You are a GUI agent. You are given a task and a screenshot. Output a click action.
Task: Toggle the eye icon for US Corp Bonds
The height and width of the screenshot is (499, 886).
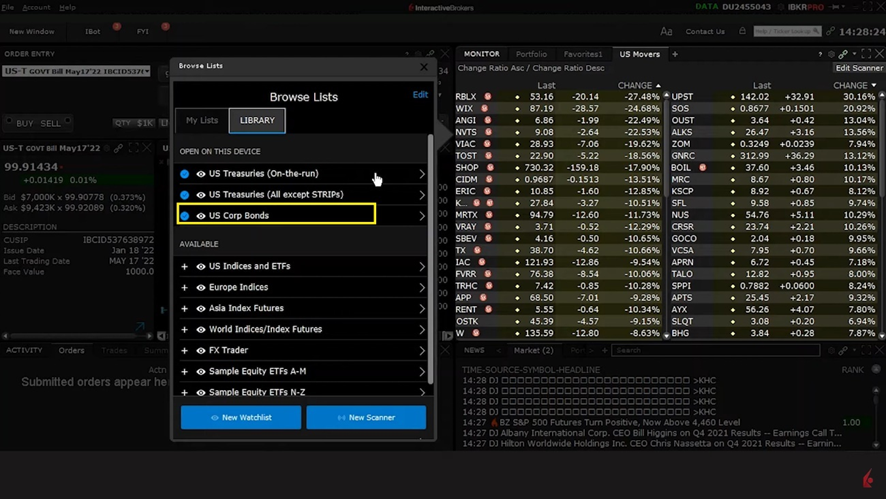pyautogui.click(x=201, y=216)
